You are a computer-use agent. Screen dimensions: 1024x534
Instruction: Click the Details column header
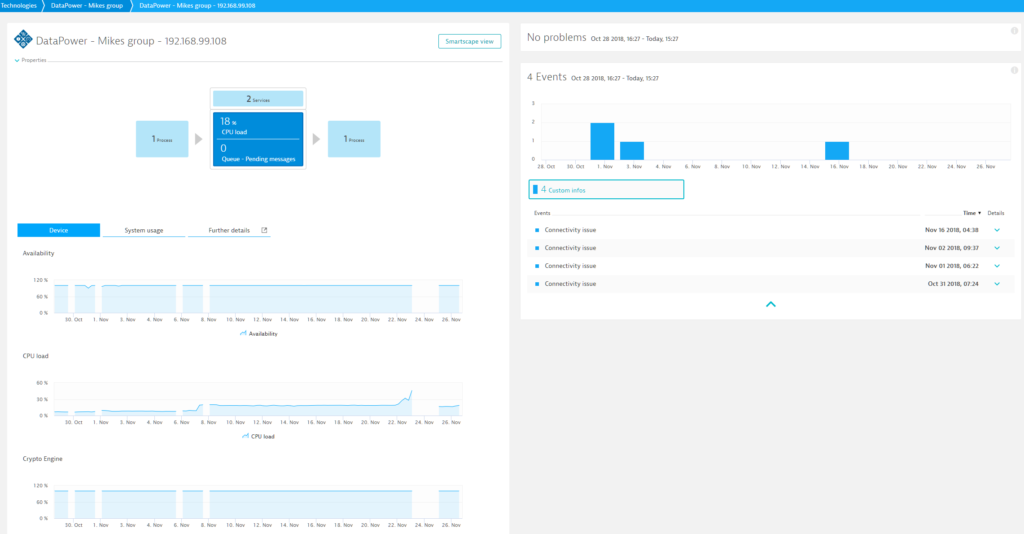(996, 213)
